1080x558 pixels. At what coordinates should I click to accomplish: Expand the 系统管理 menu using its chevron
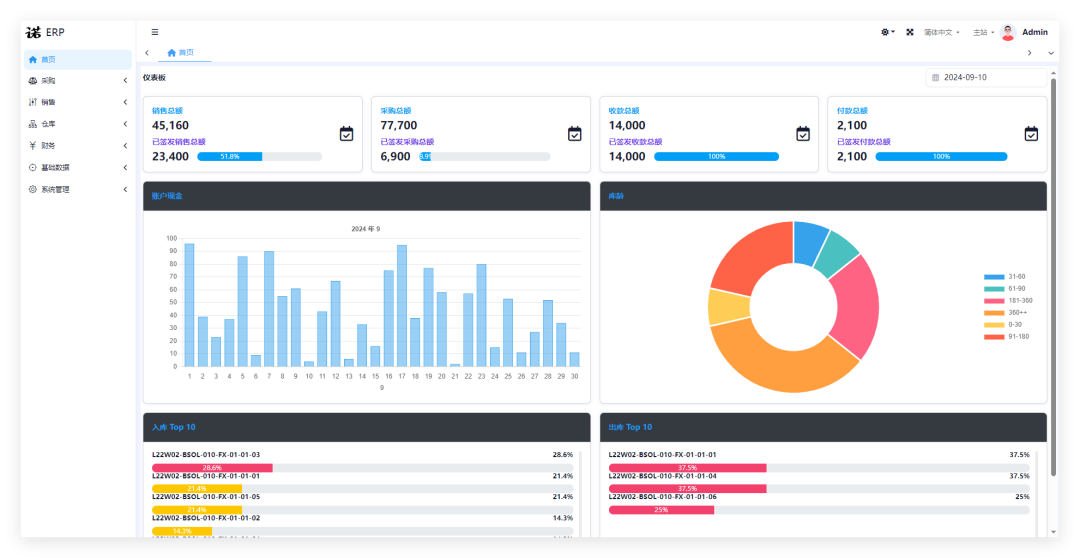(125, 189)
